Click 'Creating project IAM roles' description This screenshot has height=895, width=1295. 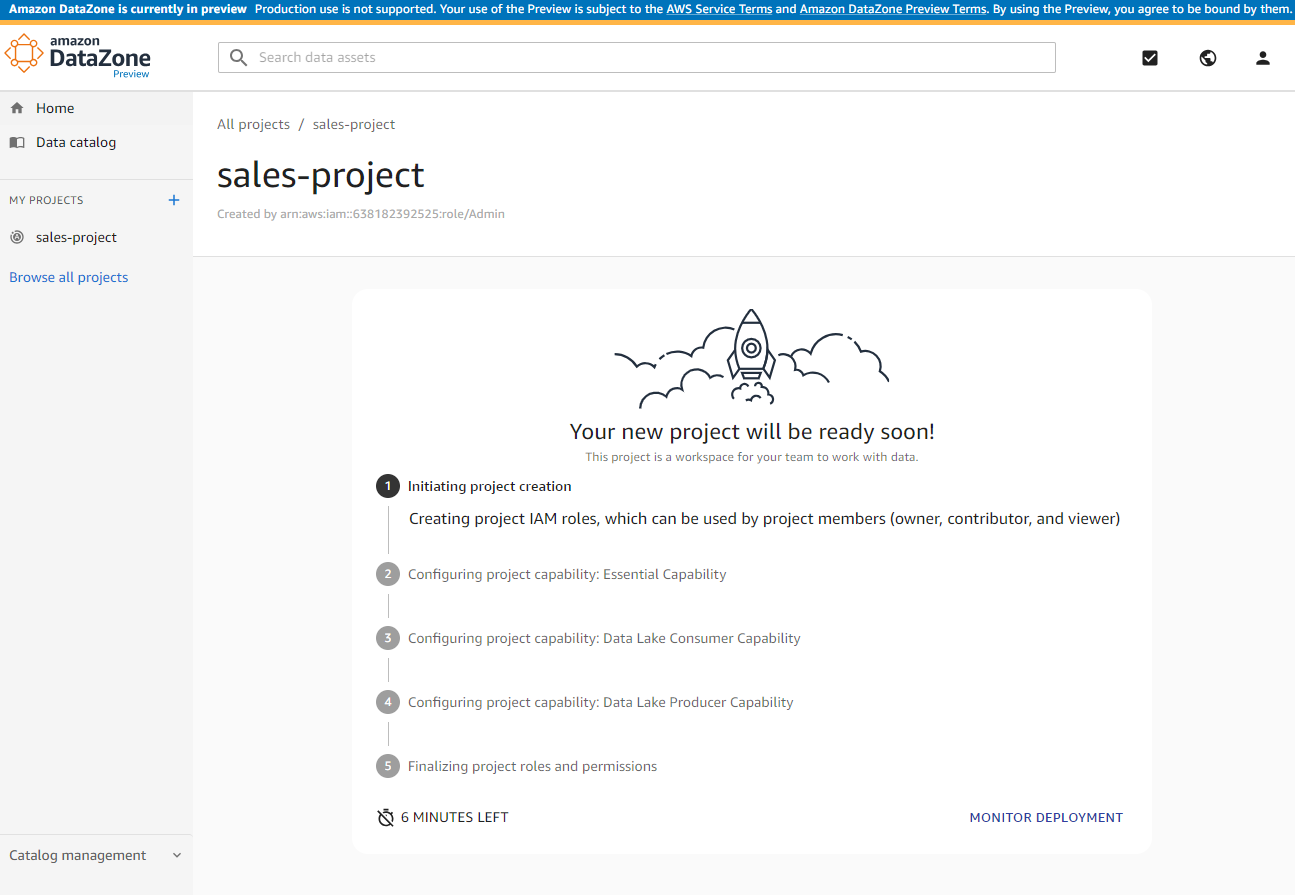(765, 519)
